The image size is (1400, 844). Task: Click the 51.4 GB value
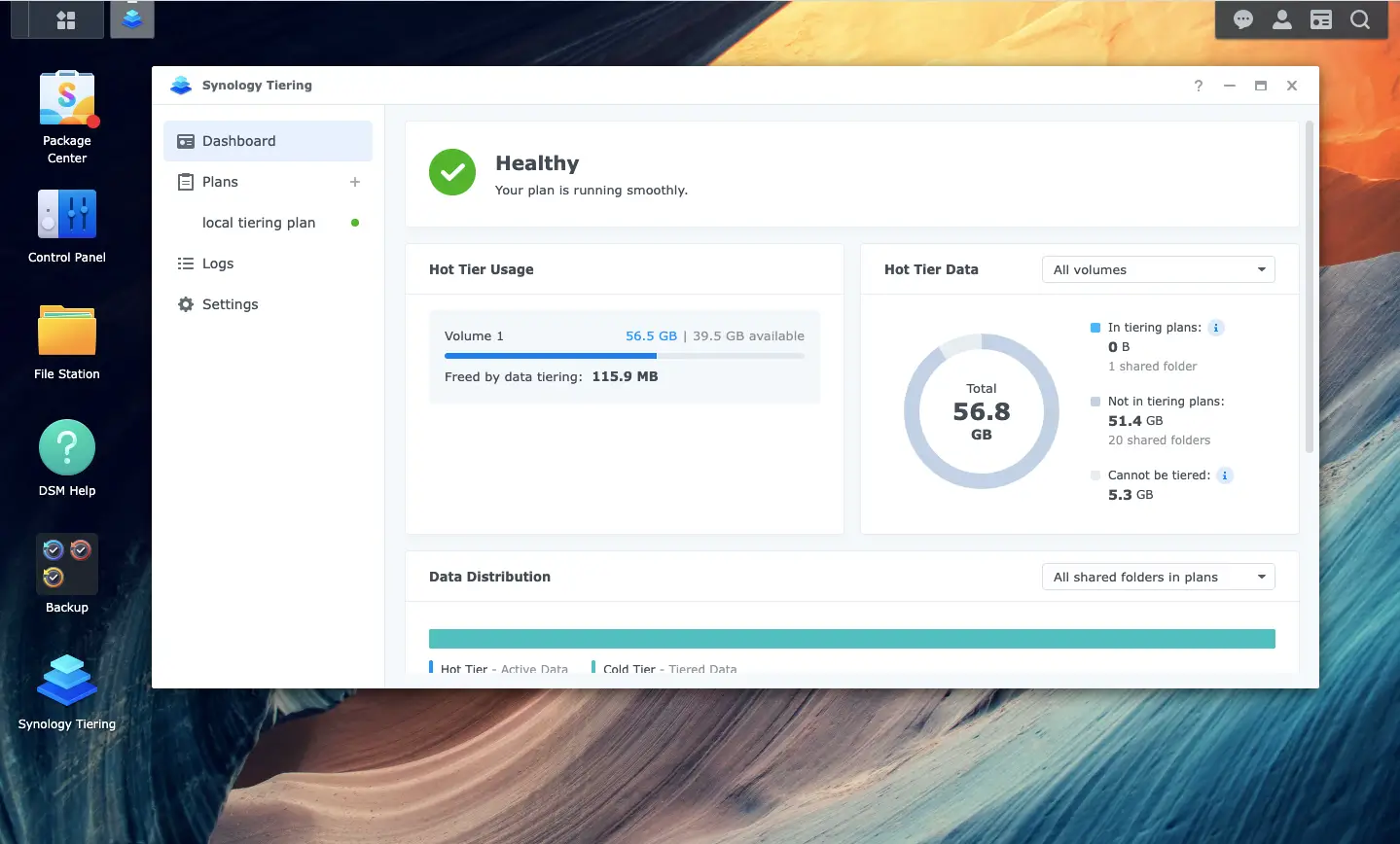coord(1135,421)
